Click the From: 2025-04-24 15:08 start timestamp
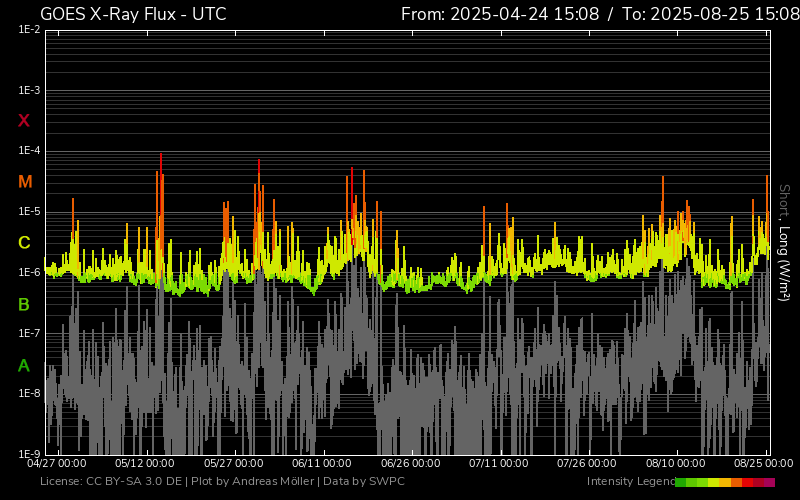Screen dimensions: 800x500 coord(500,14)
